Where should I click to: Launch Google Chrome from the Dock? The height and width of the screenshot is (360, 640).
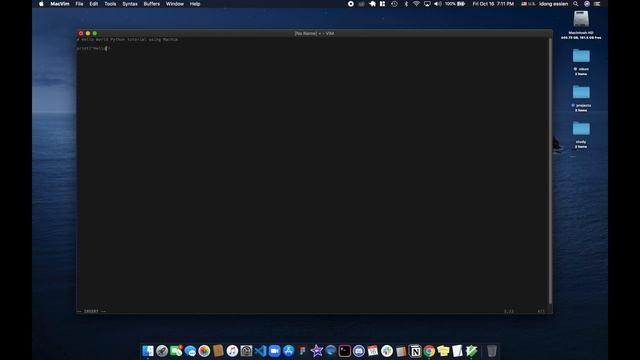429,351
